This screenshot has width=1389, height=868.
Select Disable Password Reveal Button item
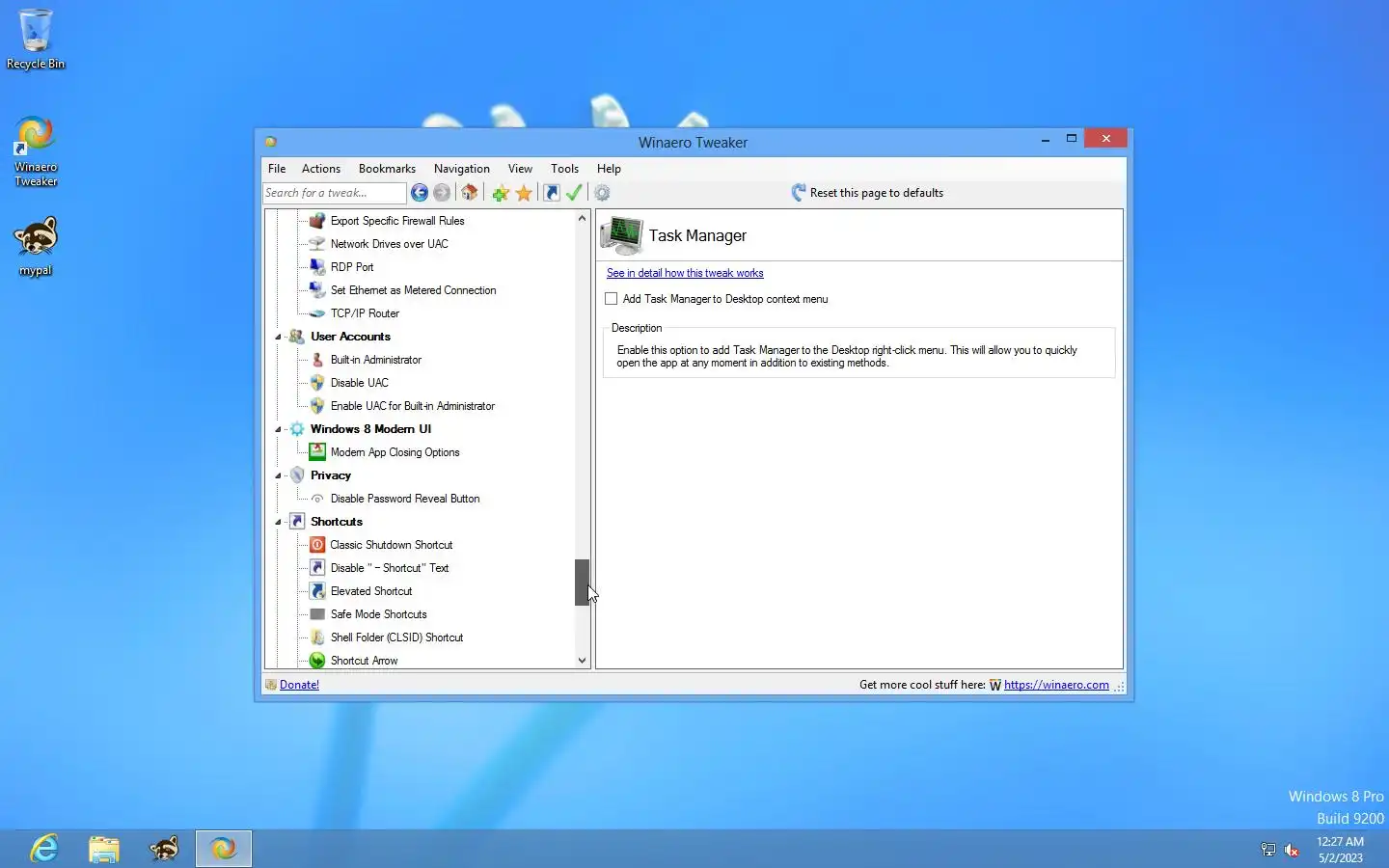point(405,499)
